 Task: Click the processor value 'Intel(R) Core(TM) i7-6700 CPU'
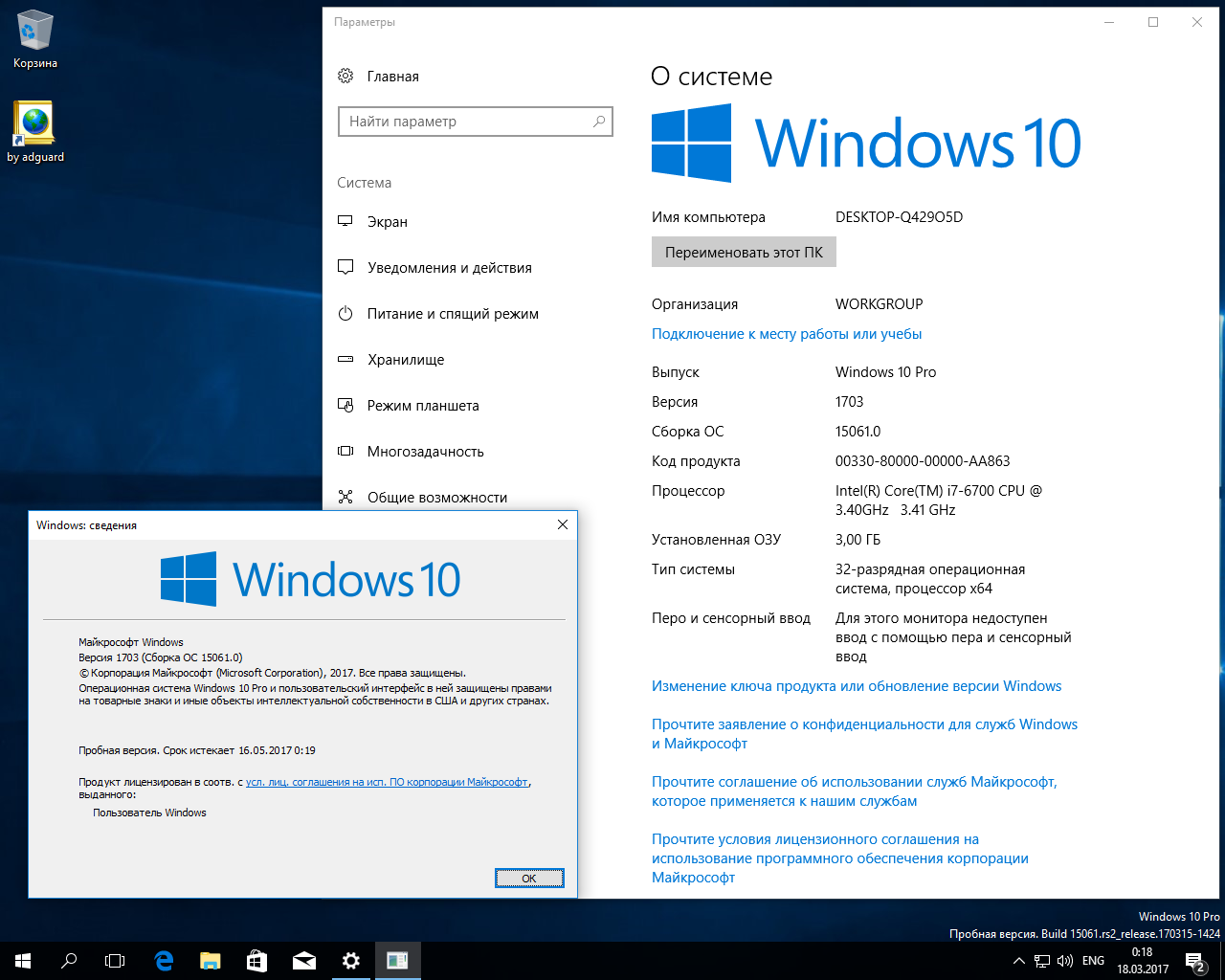(x=939, y=501)
